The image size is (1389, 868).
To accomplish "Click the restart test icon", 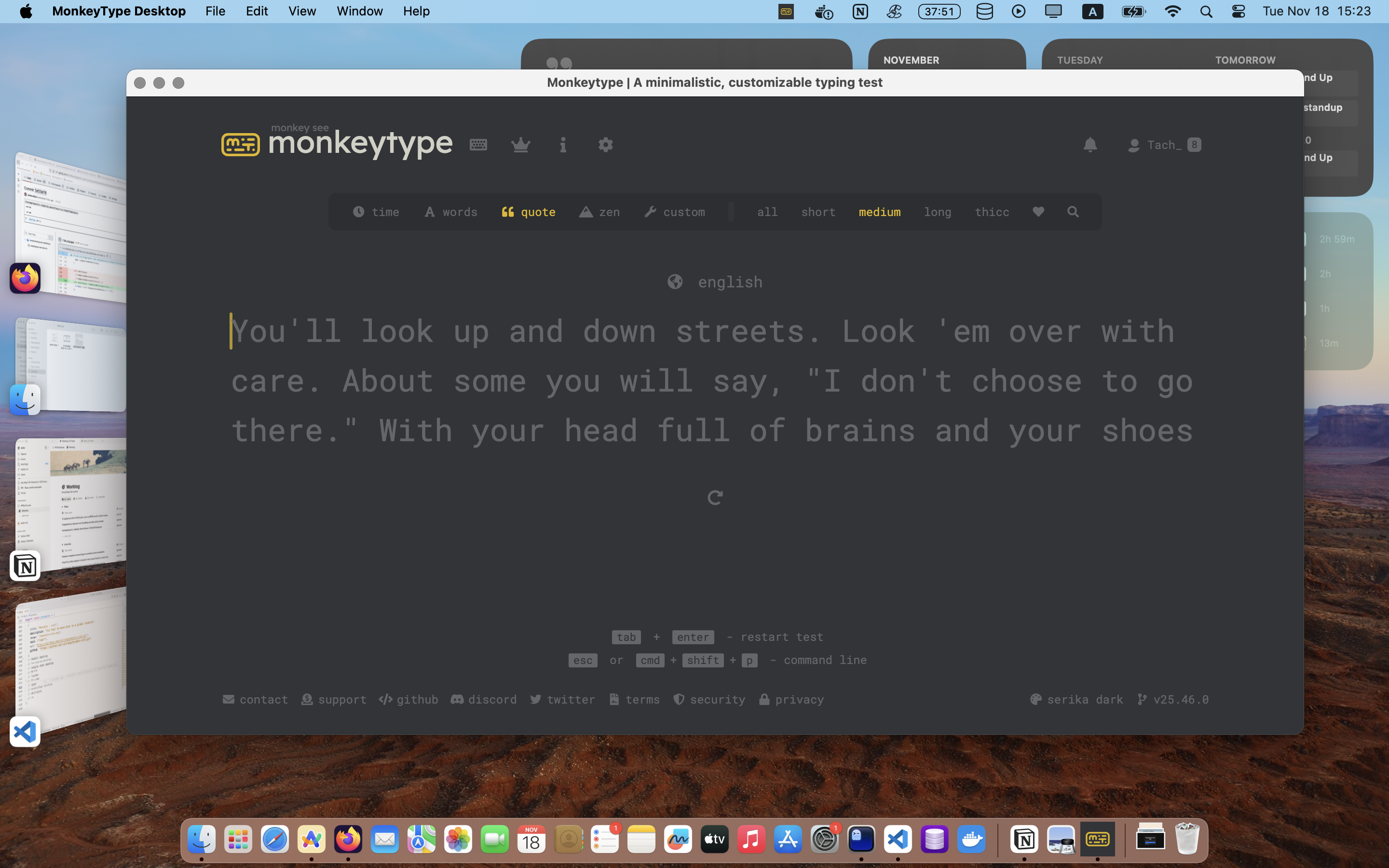I will [x=715, y=497].
